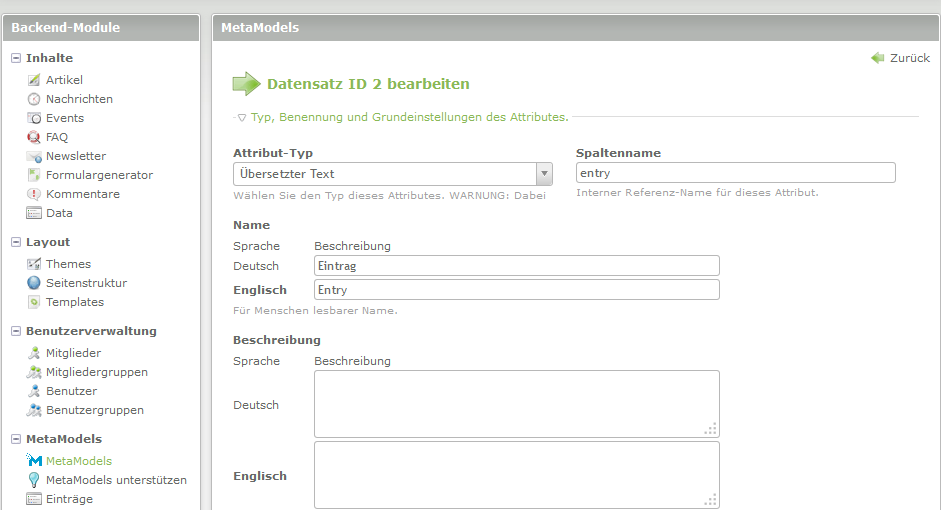Open Formulargenerator in the sidebar
Image resolution: width=941 pixels, height=510 pixels.
point(99,175)
